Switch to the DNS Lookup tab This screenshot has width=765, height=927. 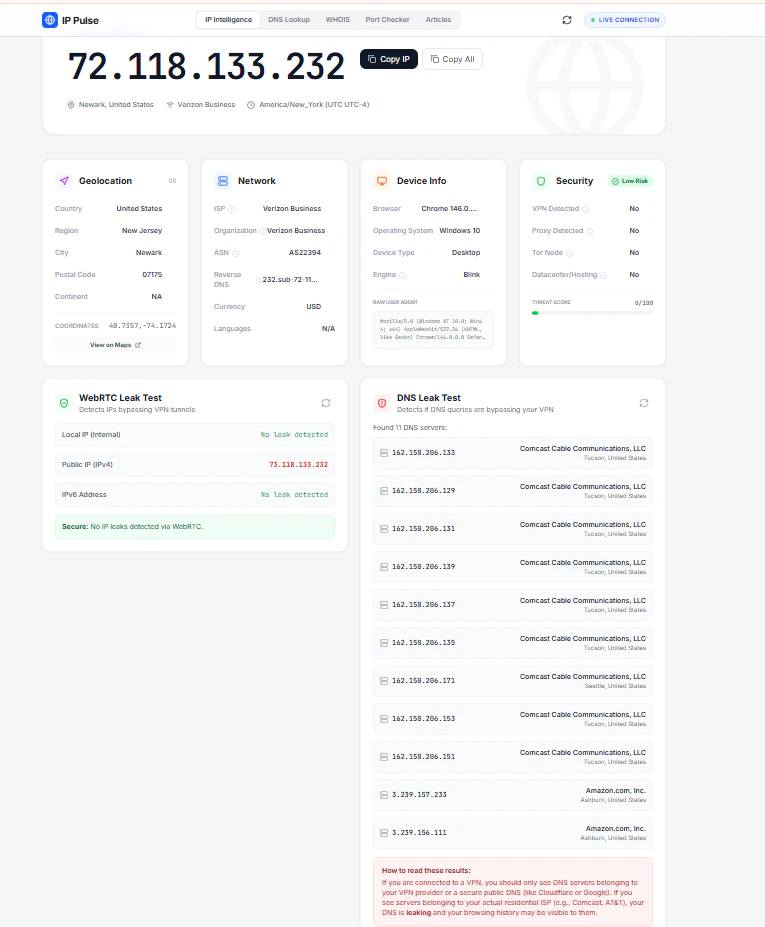point(289,20)
